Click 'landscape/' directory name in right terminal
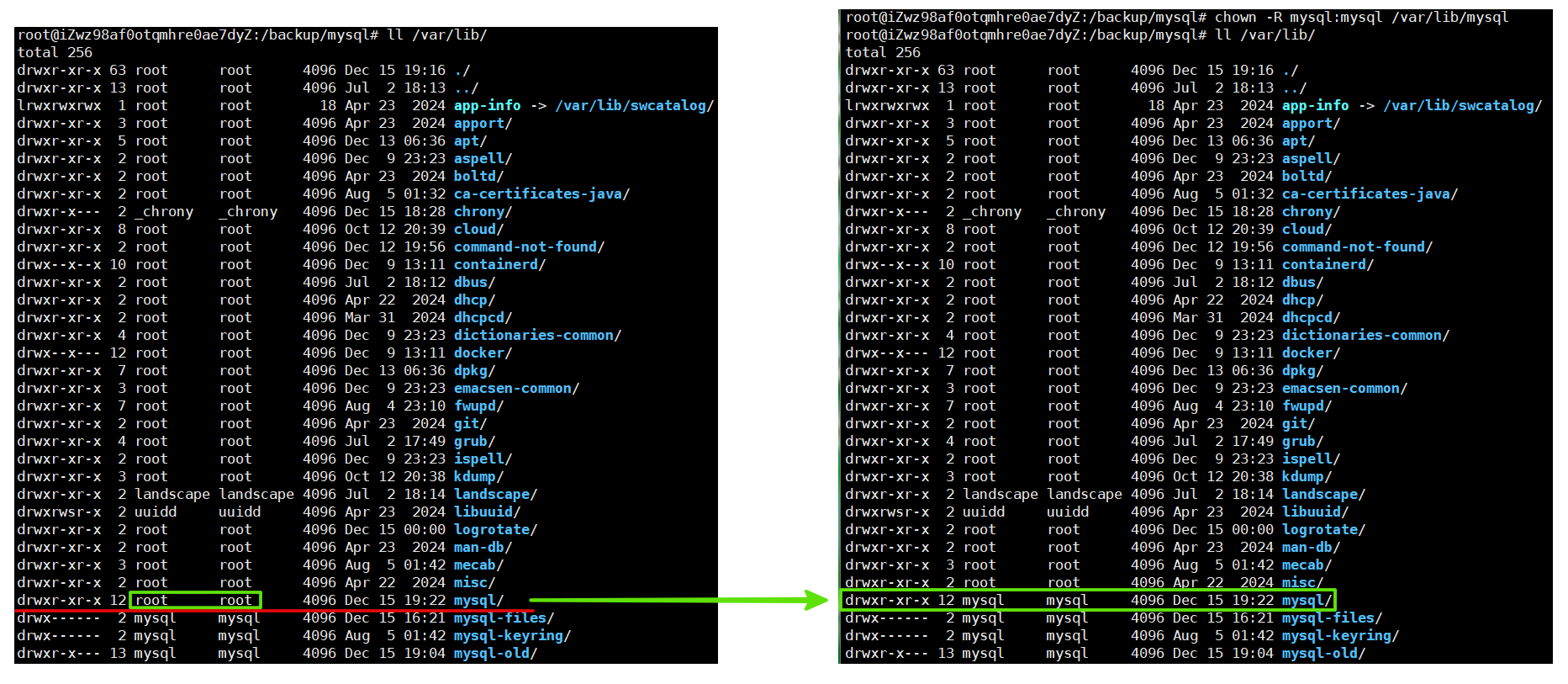The image size is (1568, 684). 1324,495
